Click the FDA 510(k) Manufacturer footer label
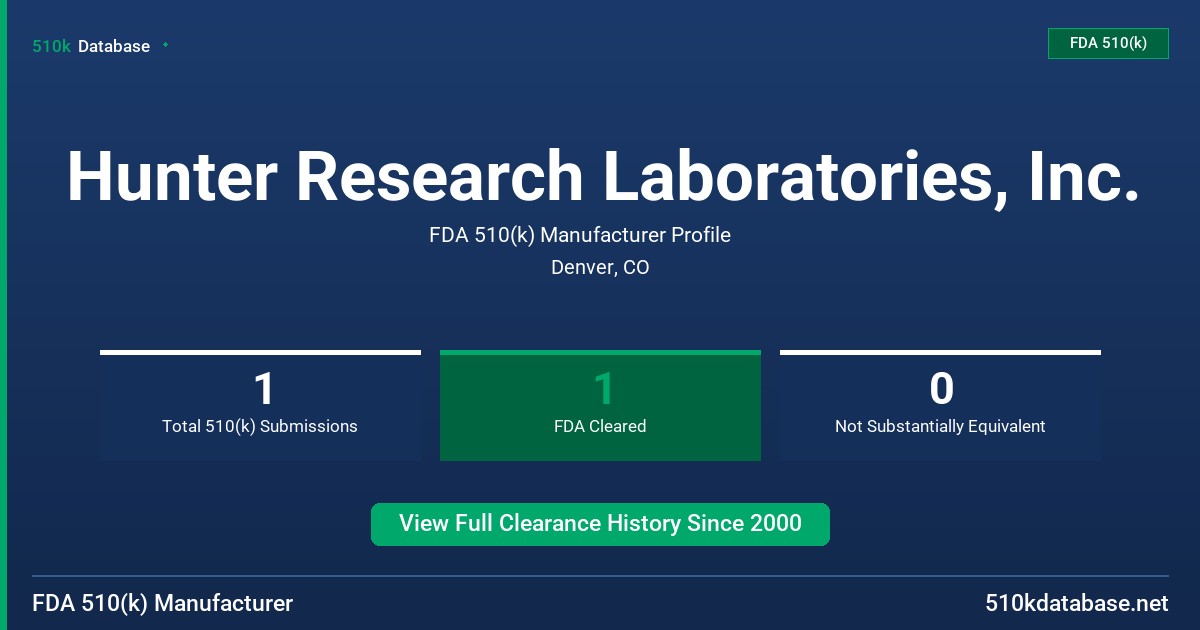1200x630 pixels. 163,603
